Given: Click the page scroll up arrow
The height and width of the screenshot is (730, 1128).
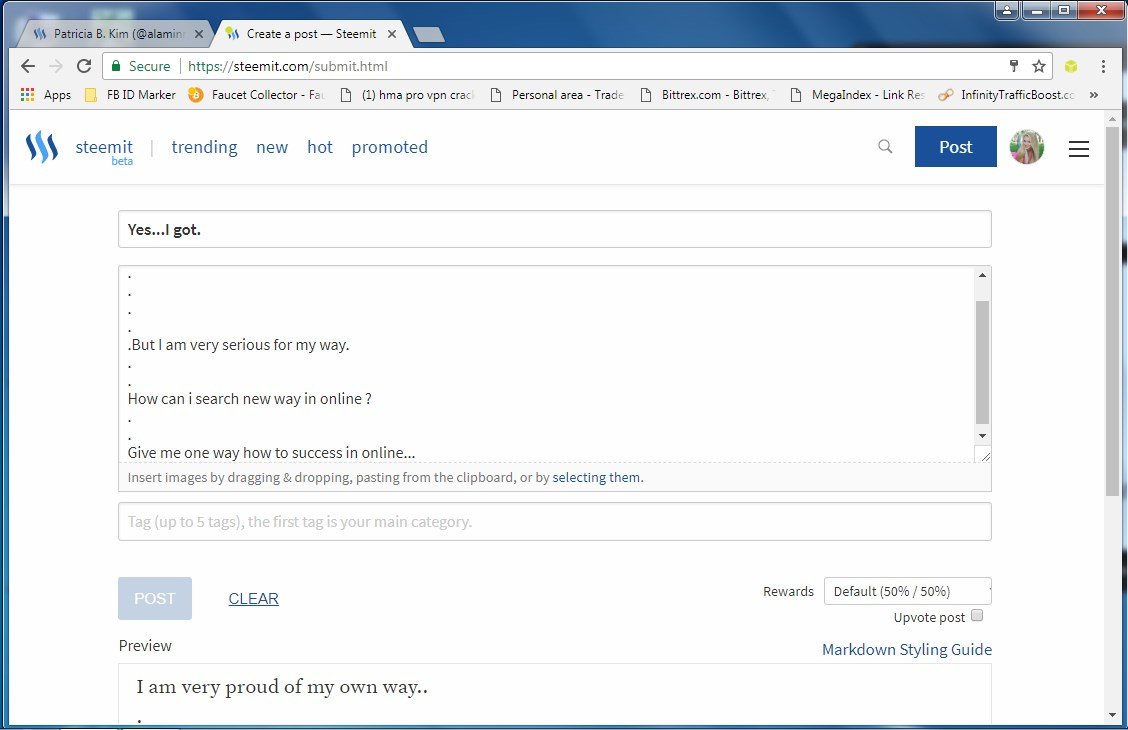Looking at the screenshot, I should 1112,119.
